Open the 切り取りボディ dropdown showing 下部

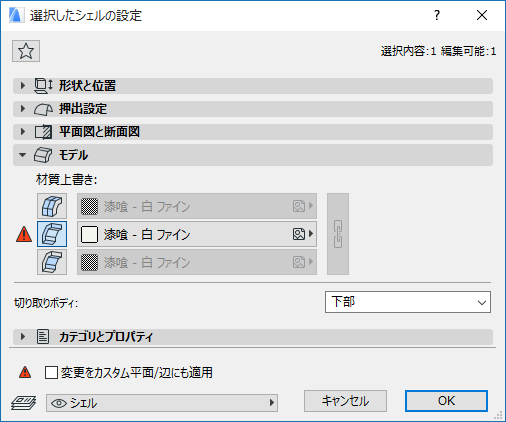pyautogui.click(x=408, y=302)
